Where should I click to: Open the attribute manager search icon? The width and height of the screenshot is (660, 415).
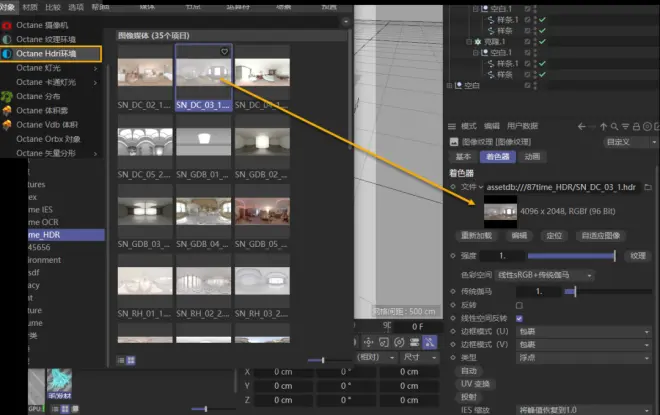[x=615, y=126]
